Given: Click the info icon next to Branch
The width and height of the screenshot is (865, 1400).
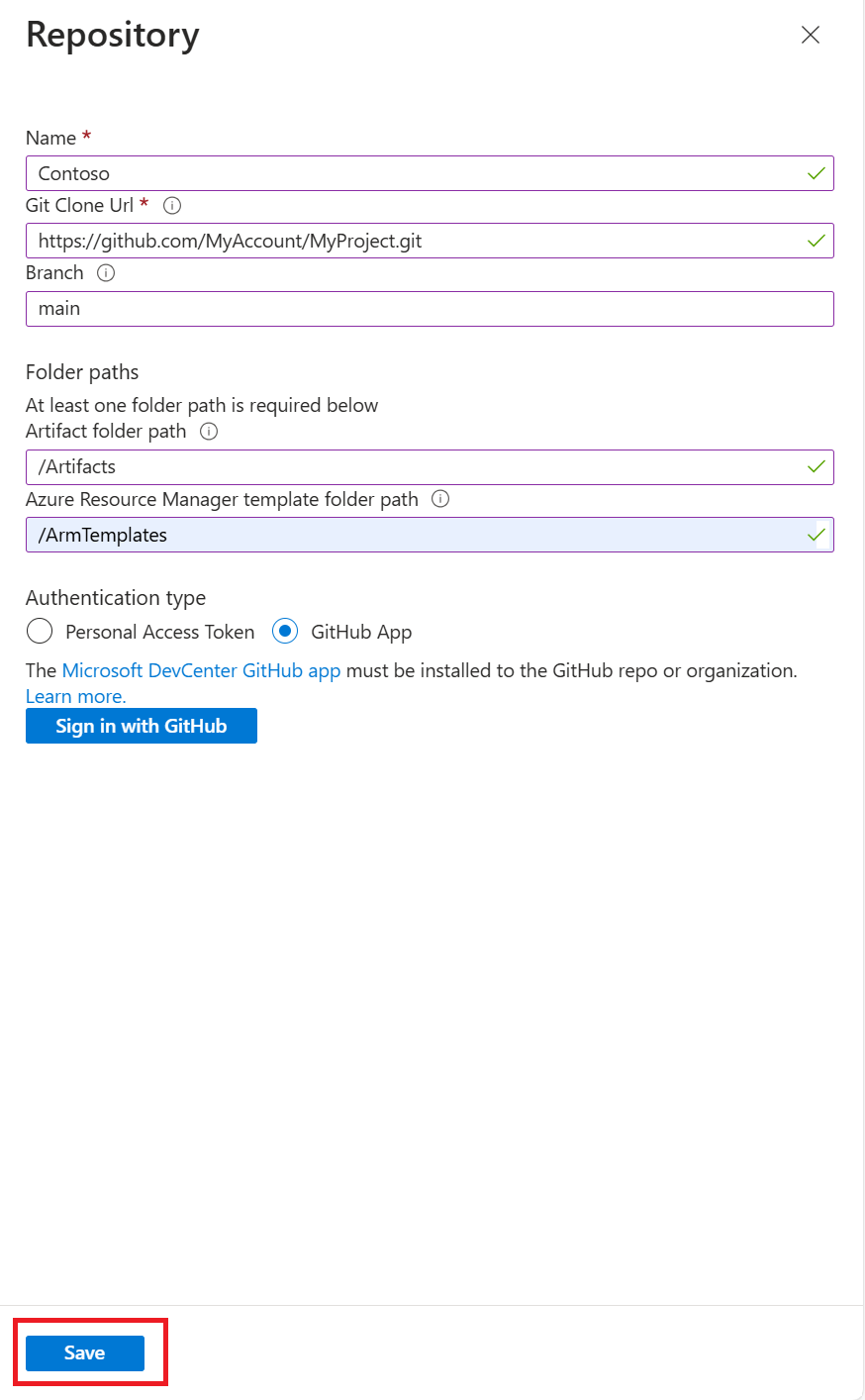Looking at the screenshot, I should (106, 273).
